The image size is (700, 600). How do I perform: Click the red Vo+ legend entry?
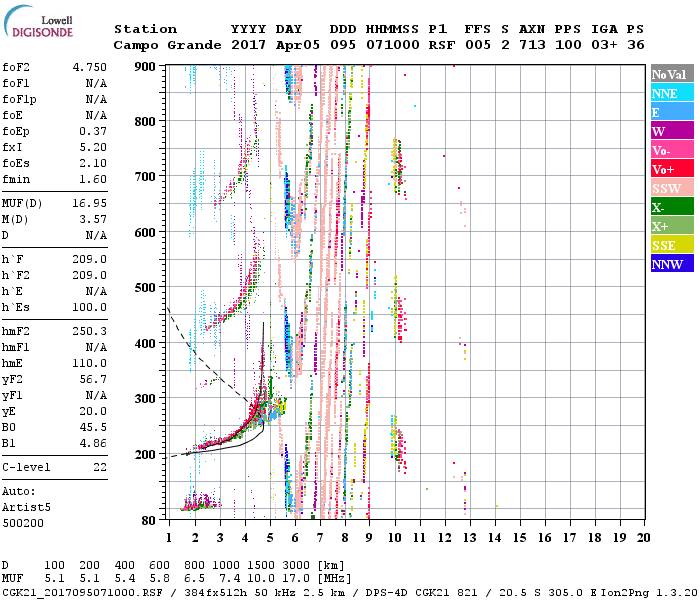[669, 169]
